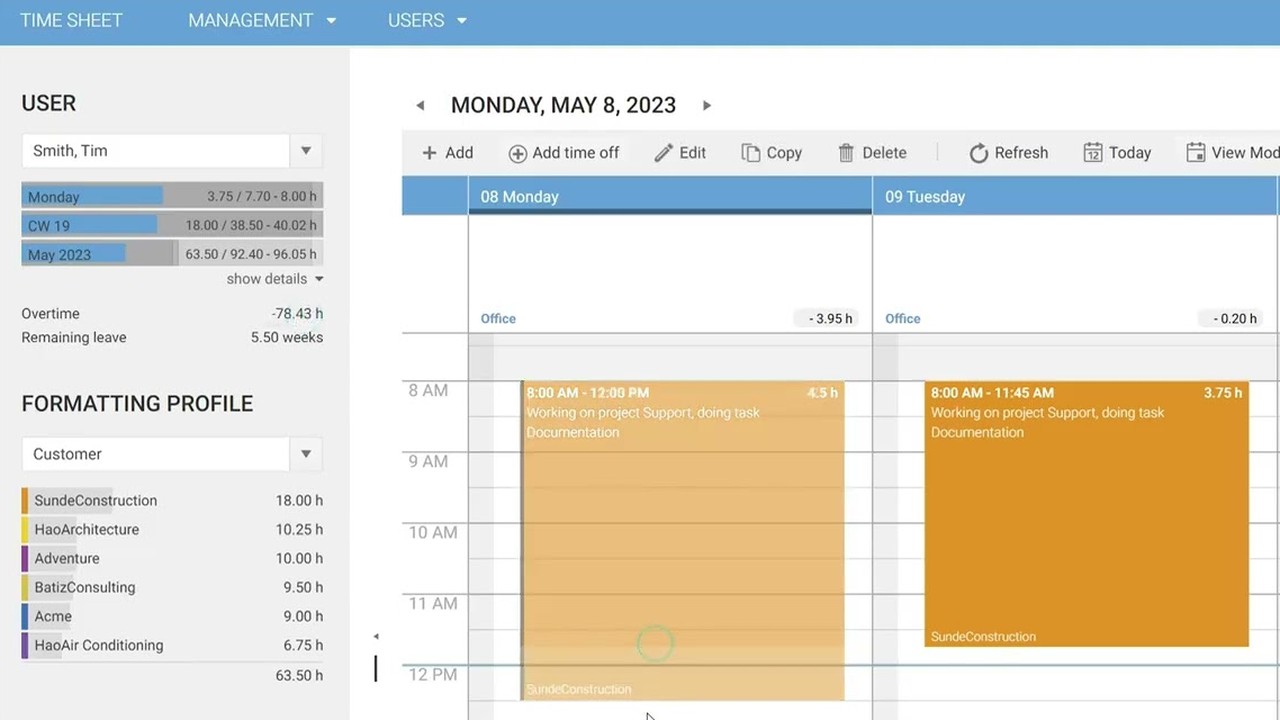
Task: Expand show details
Action: pyautogui.click(x=274, y=279)
